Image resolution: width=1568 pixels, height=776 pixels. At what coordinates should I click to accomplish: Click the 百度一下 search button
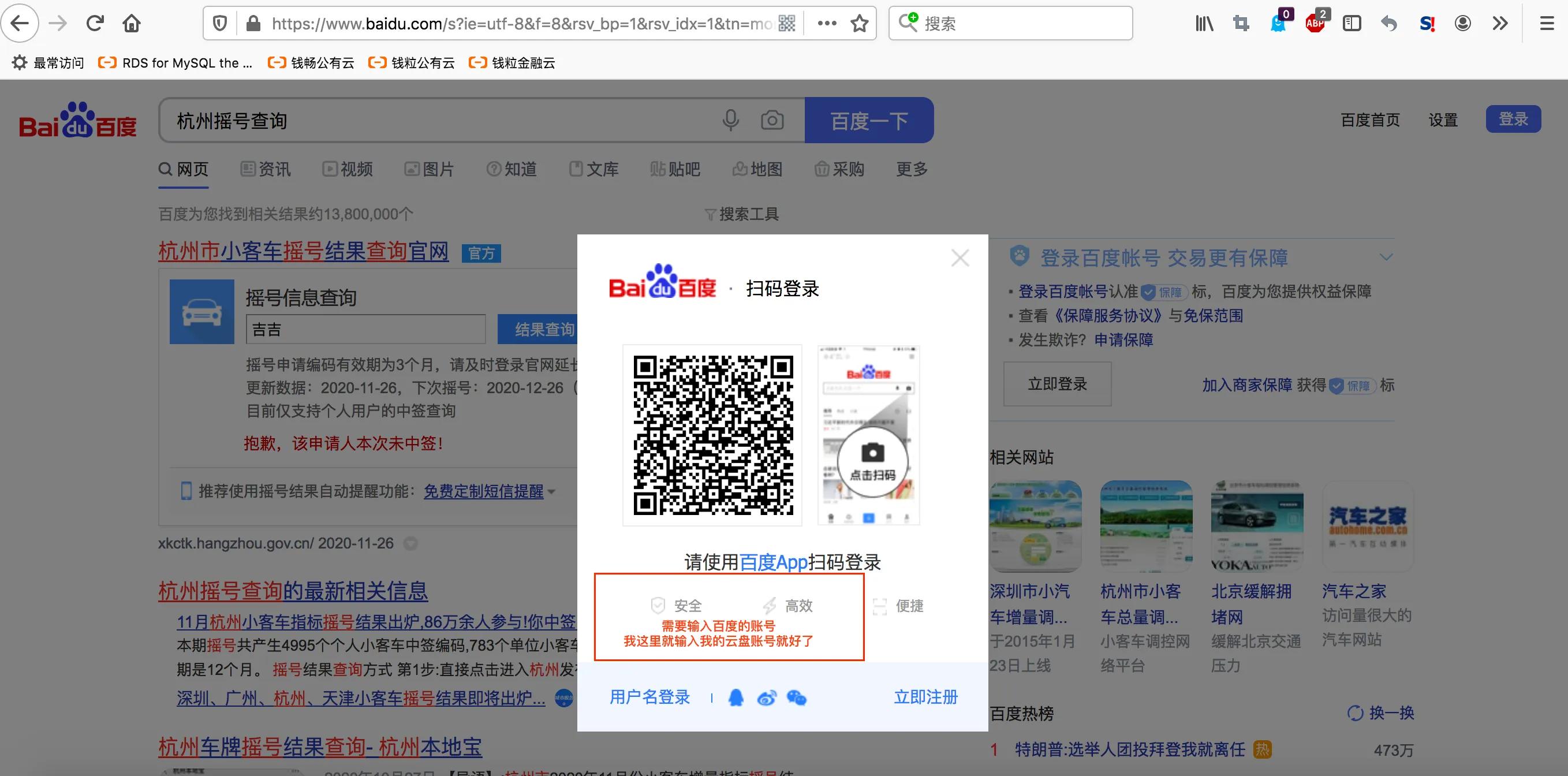point(869,120)
